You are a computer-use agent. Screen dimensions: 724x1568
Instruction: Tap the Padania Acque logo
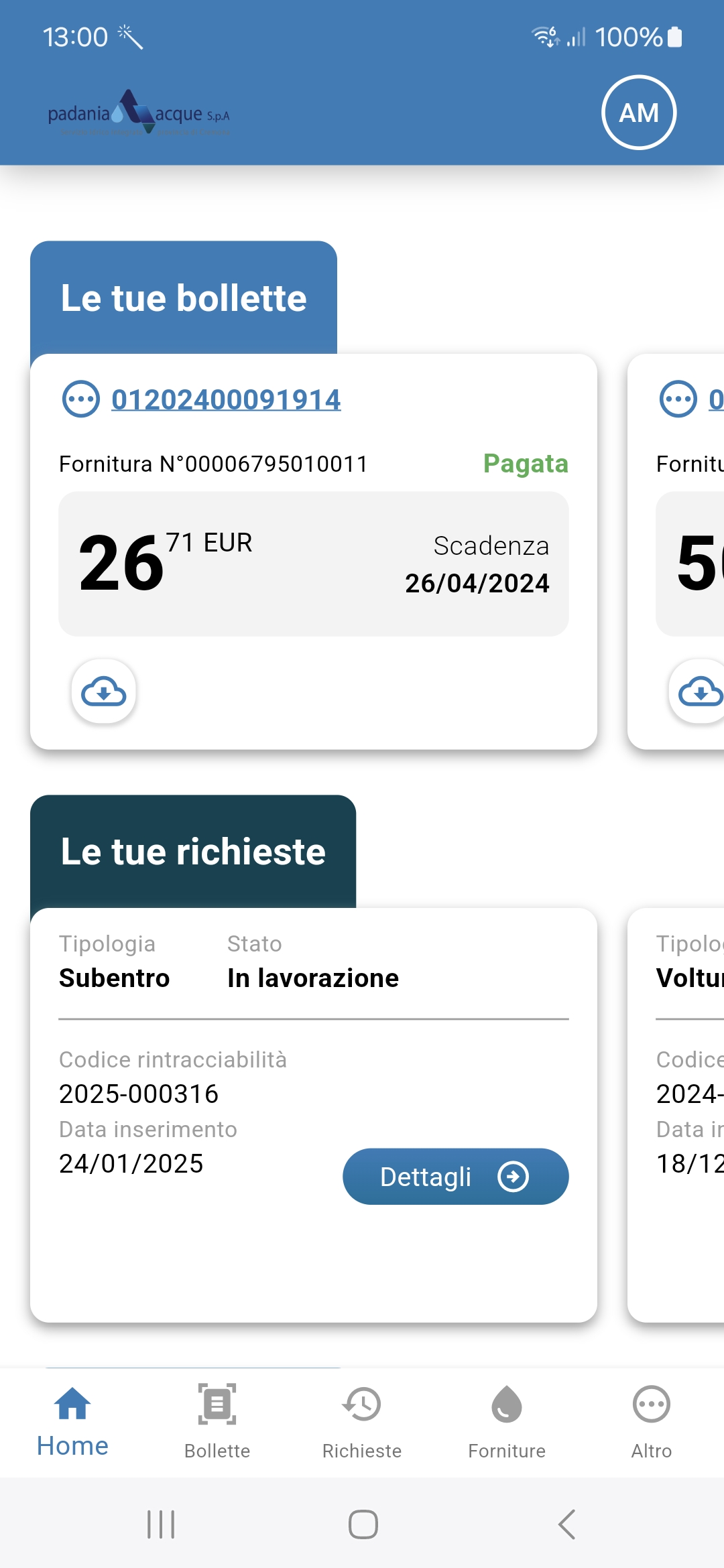(139, 114)
